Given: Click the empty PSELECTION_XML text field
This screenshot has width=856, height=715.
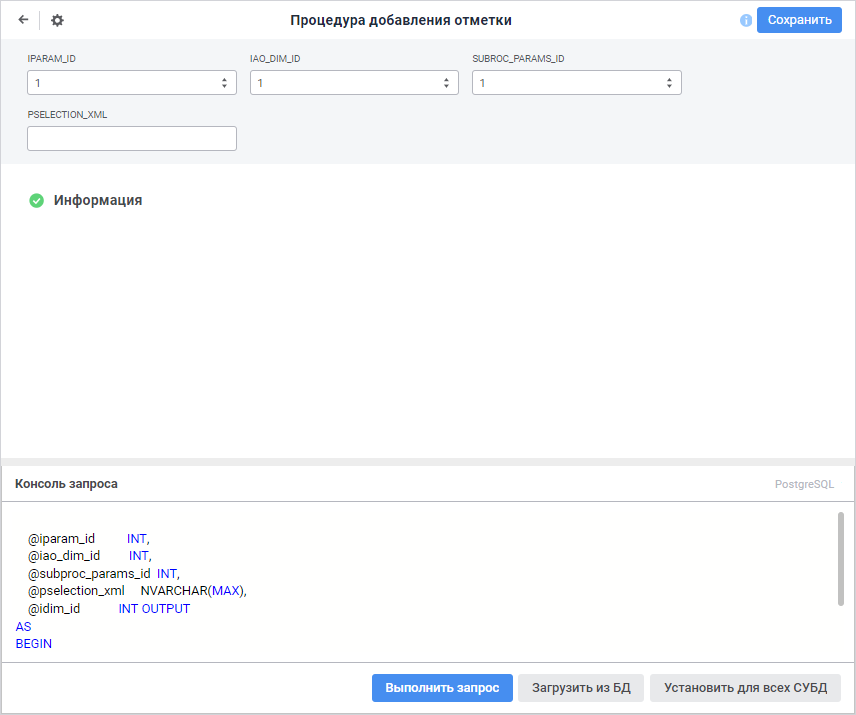Looking at the screenshot, I should click(x=132, y=139).
